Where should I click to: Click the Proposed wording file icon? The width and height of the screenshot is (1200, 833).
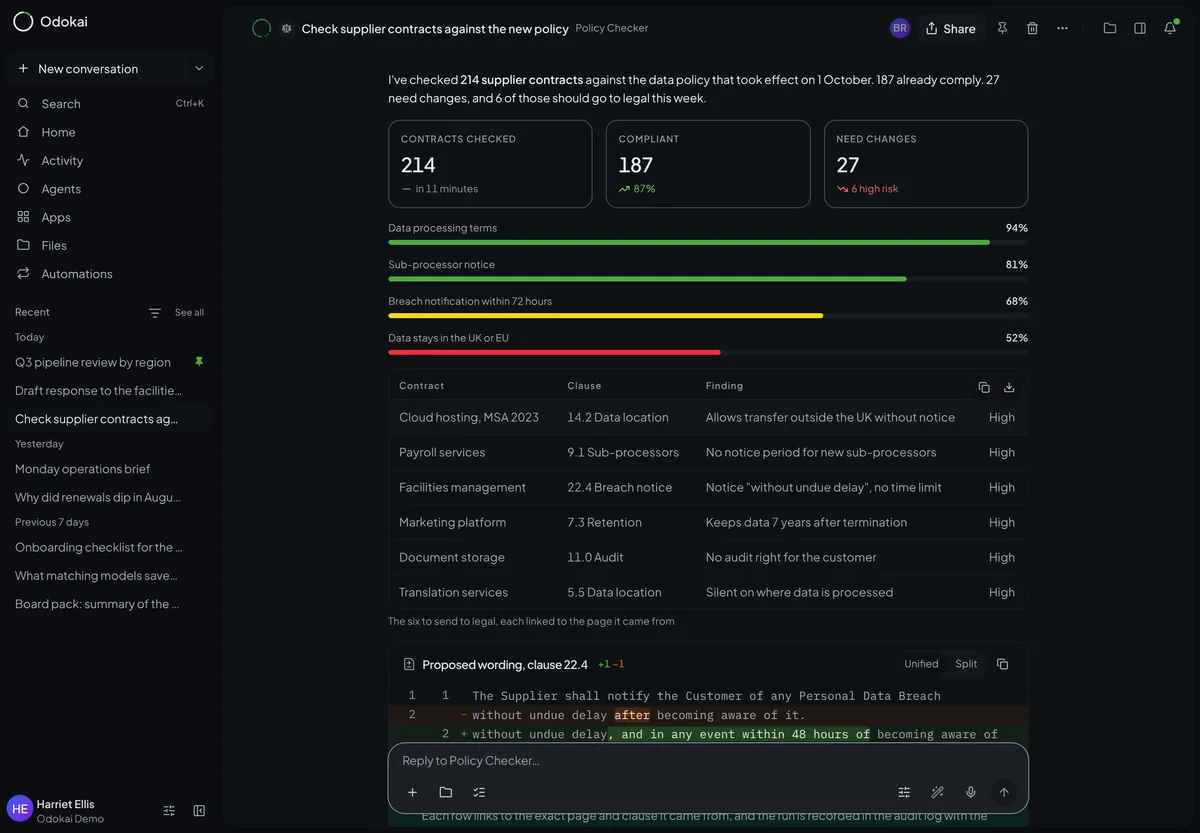(409, 665)
